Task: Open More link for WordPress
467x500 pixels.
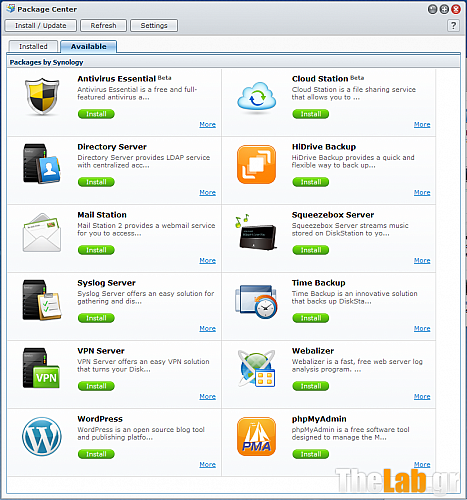Action: click(x=208, y=464)
